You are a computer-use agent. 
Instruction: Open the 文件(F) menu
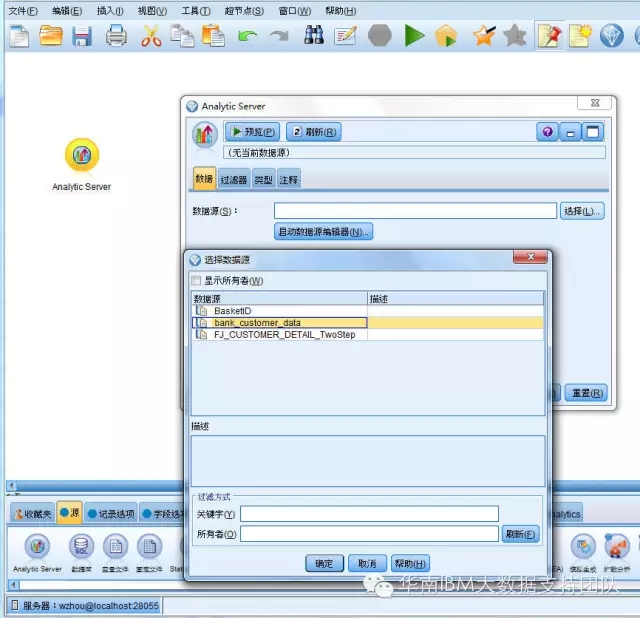point(23,11)
